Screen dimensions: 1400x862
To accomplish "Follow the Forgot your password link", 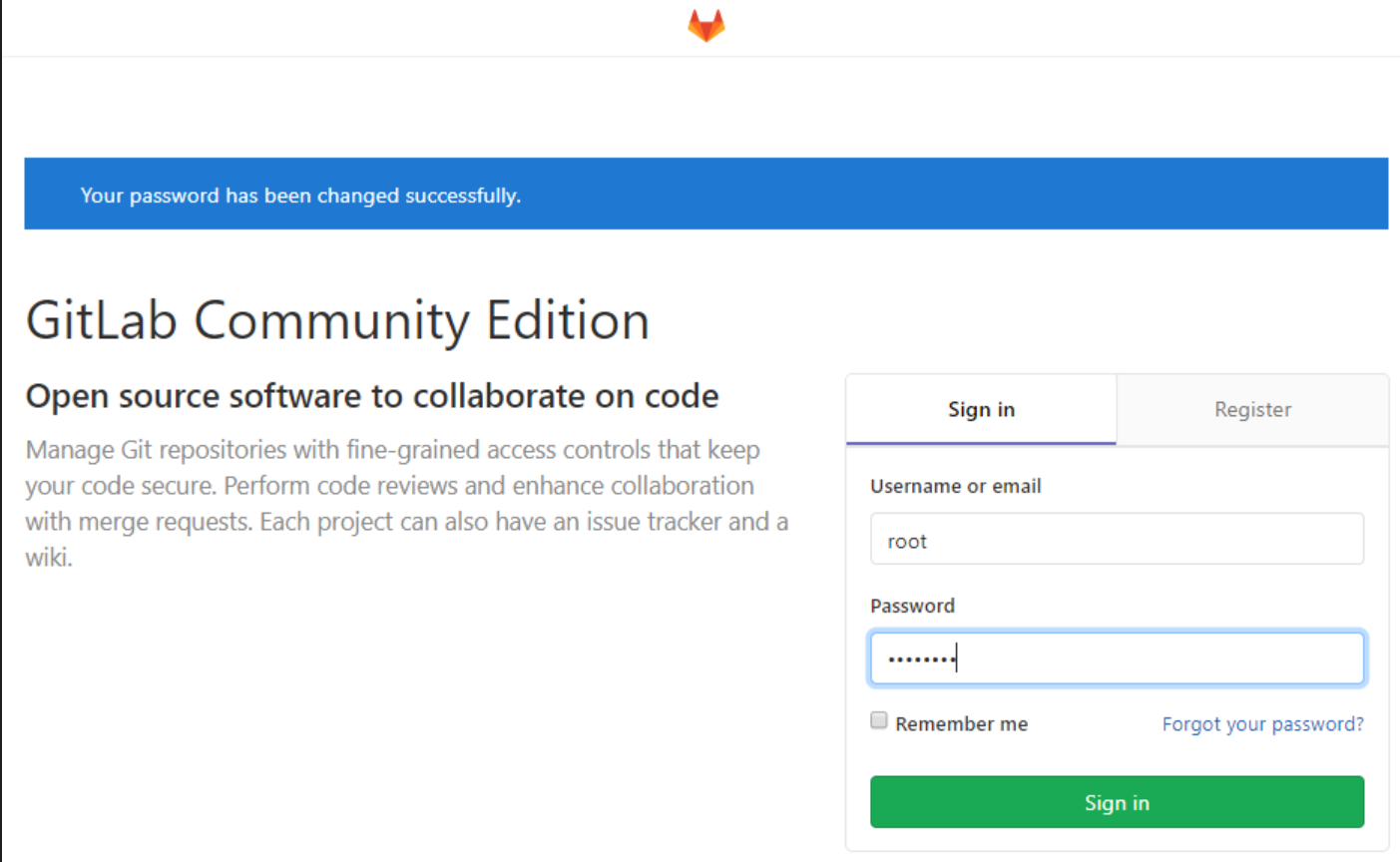I will pyautogui.click(x=1262, y=724).
